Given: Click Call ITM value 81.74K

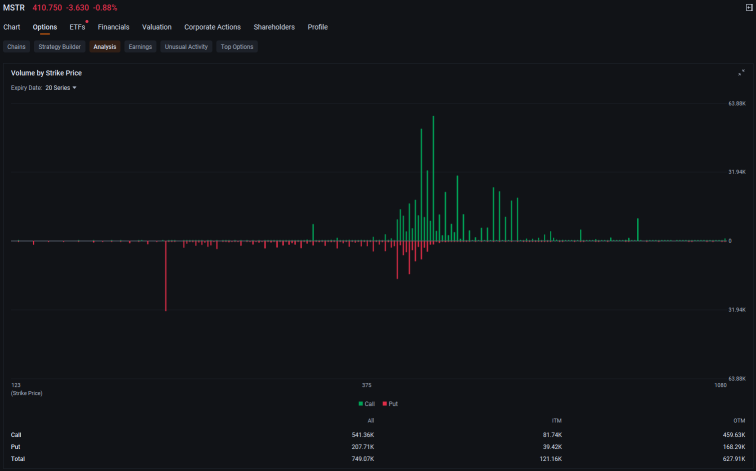Looking at the screenshot, I should click(x=553, y=435).
